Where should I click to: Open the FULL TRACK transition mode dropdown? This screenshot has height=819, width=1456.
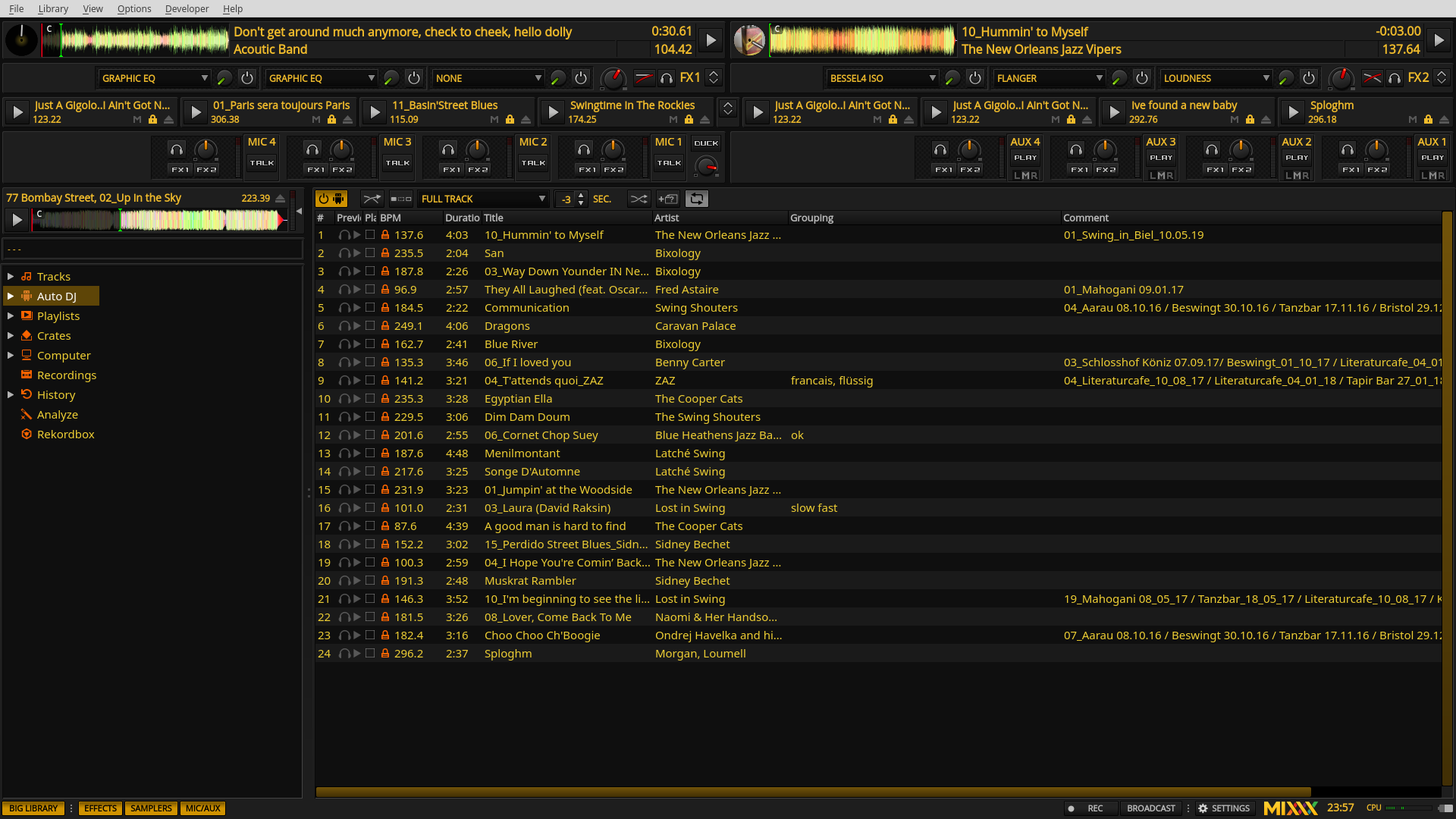coord(483,199)
